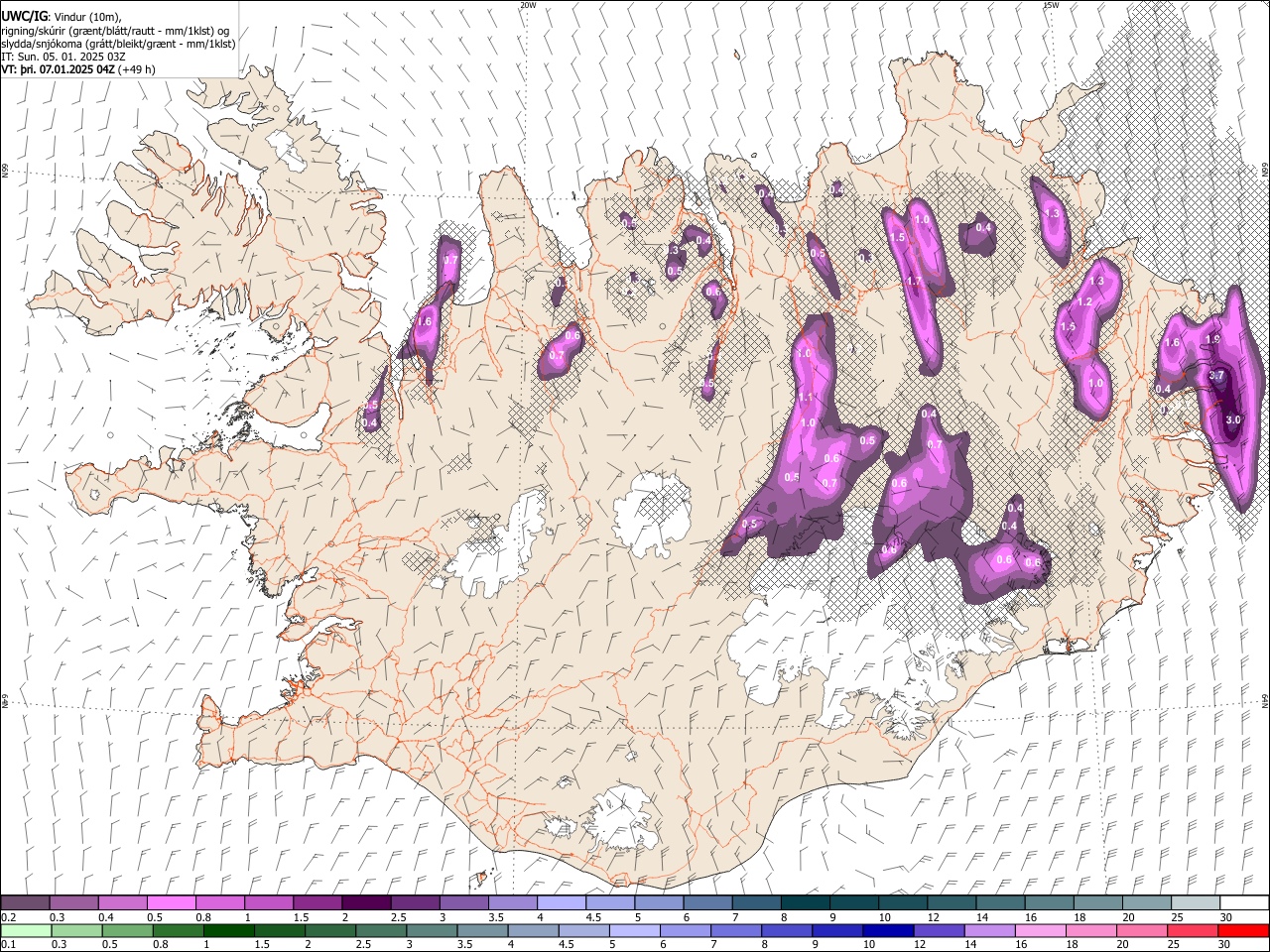Click the '18' label in the top legend row
Image resolution: width=1270 pixels, height=952 pixels.
point(1079,917)
